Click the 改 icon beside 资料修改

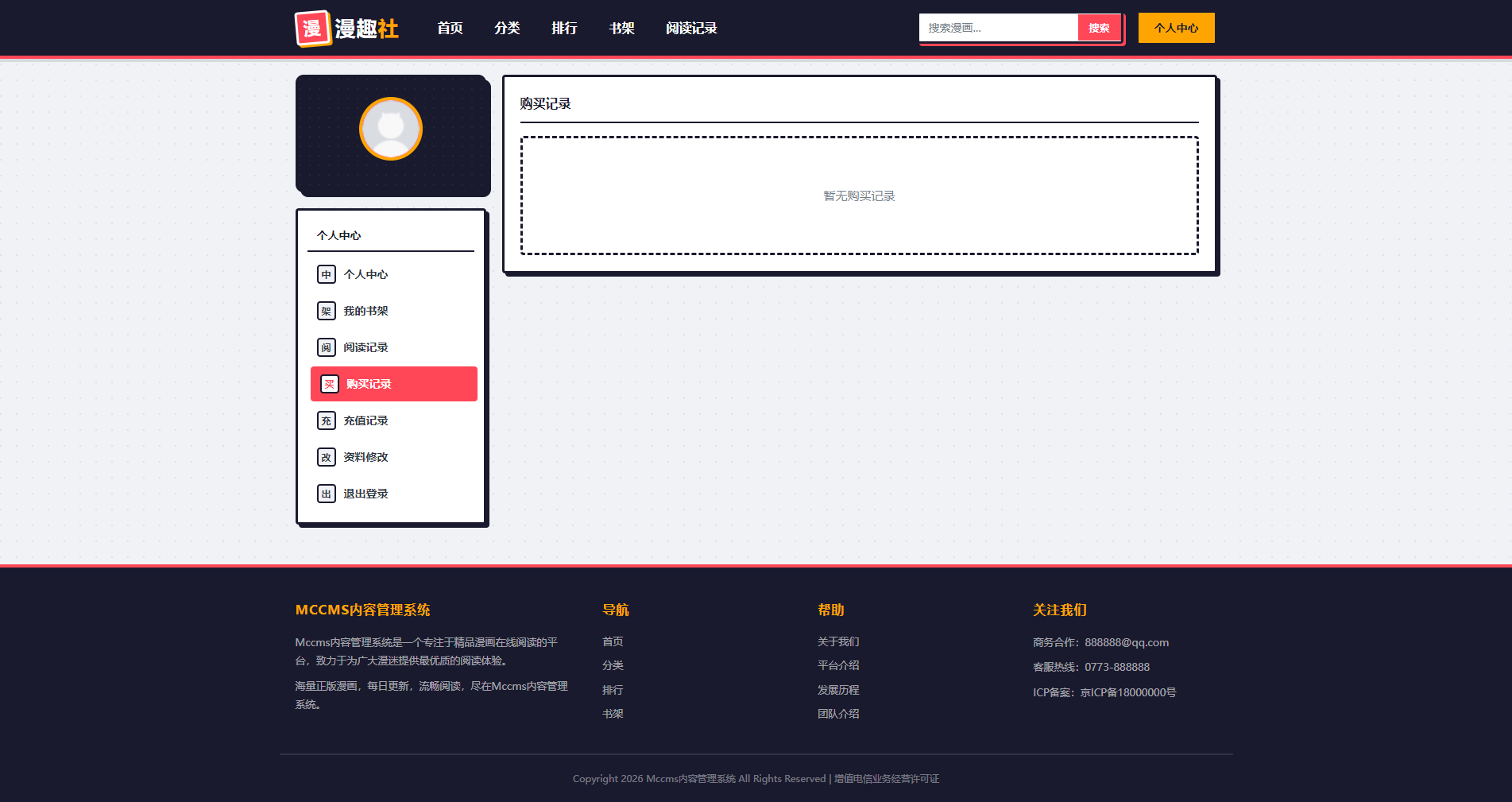pyautogui.click(x=327, y=457)
